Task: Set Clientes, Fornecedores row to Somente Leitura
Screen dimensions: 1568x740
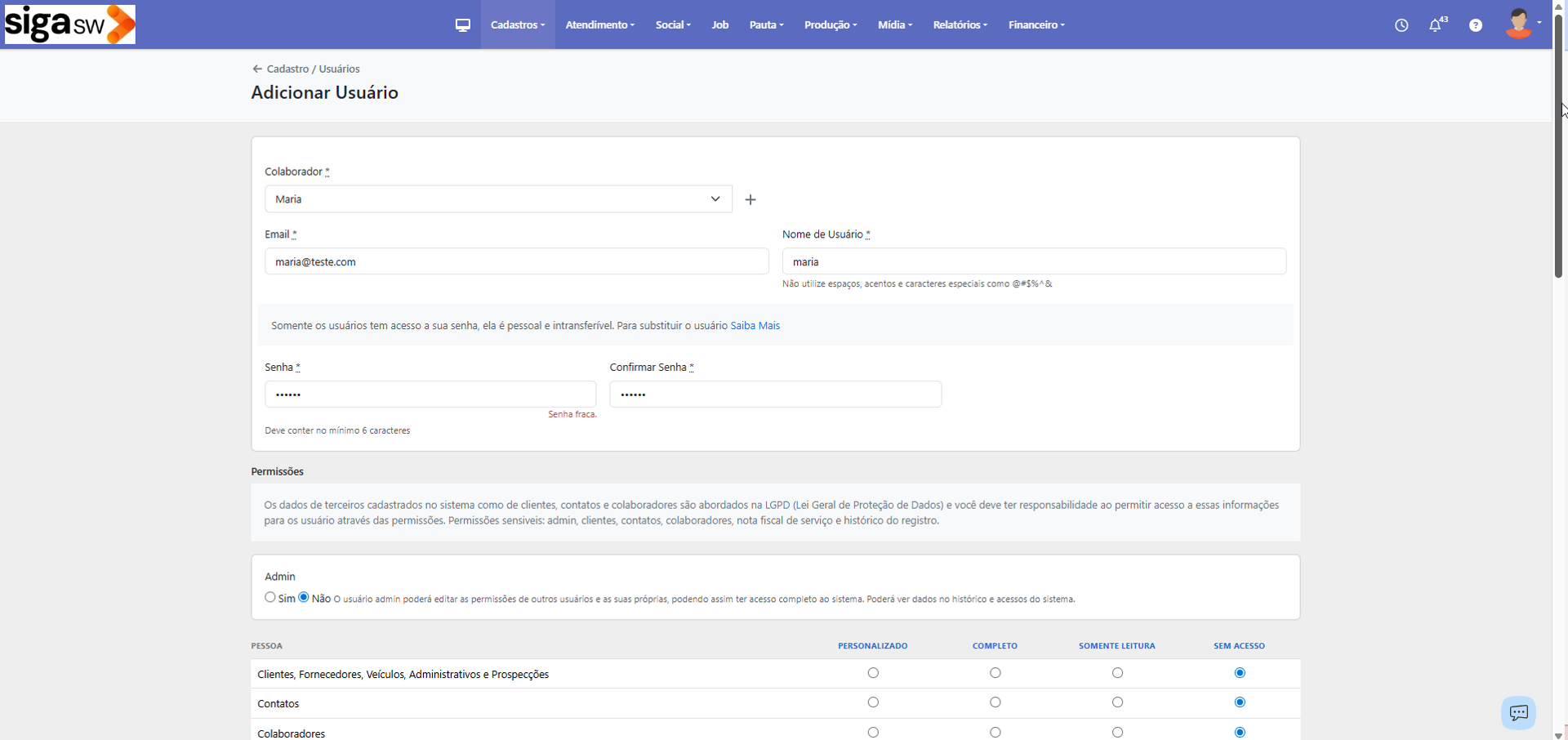Action: click(1117, 673)
